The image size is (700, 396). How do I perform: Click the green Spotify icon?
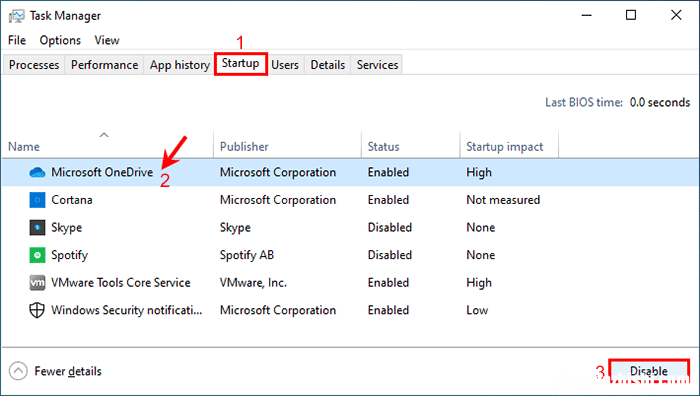(37, 255)
